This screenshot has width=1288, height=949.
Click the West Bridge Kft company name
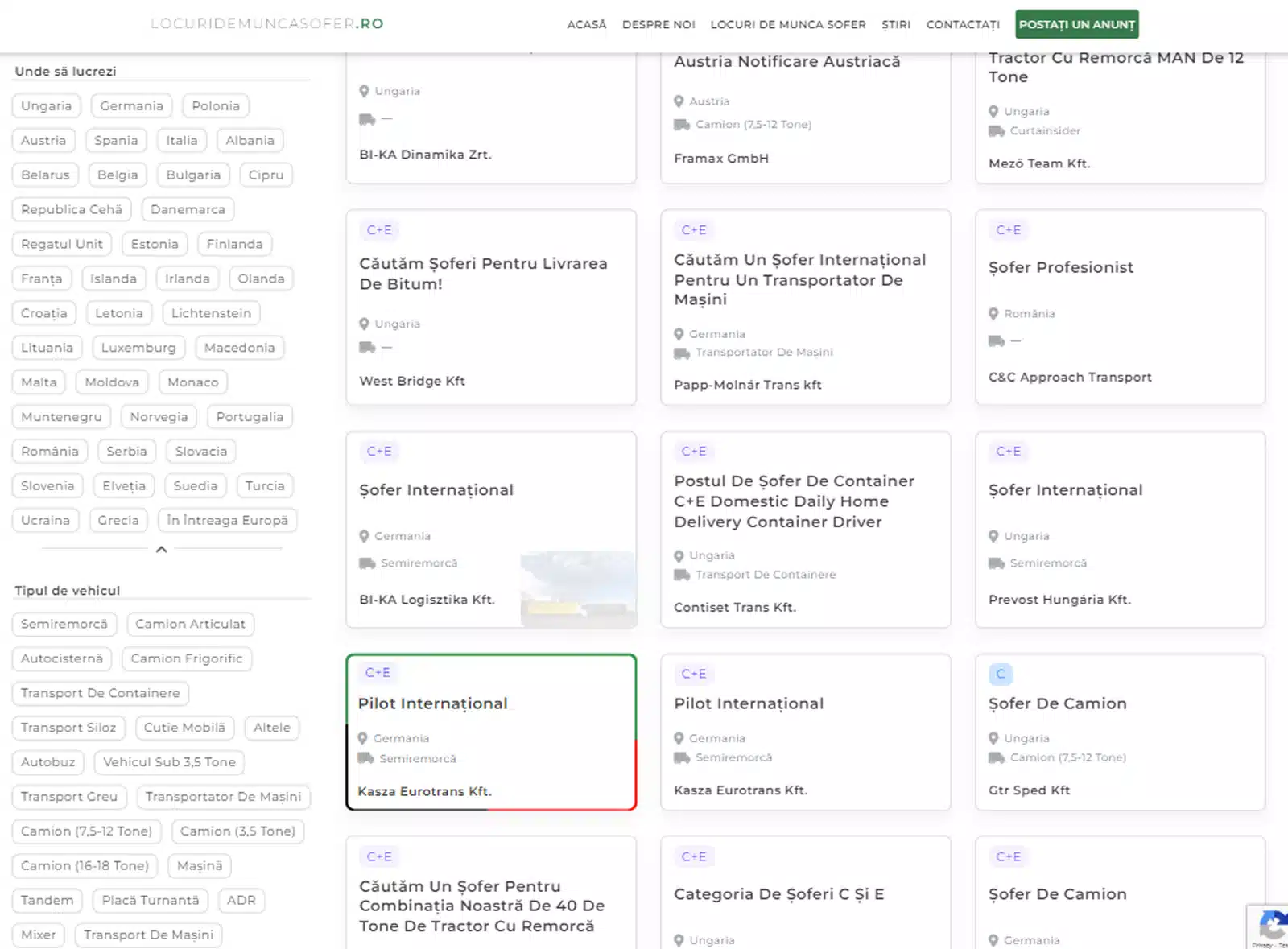412,382
